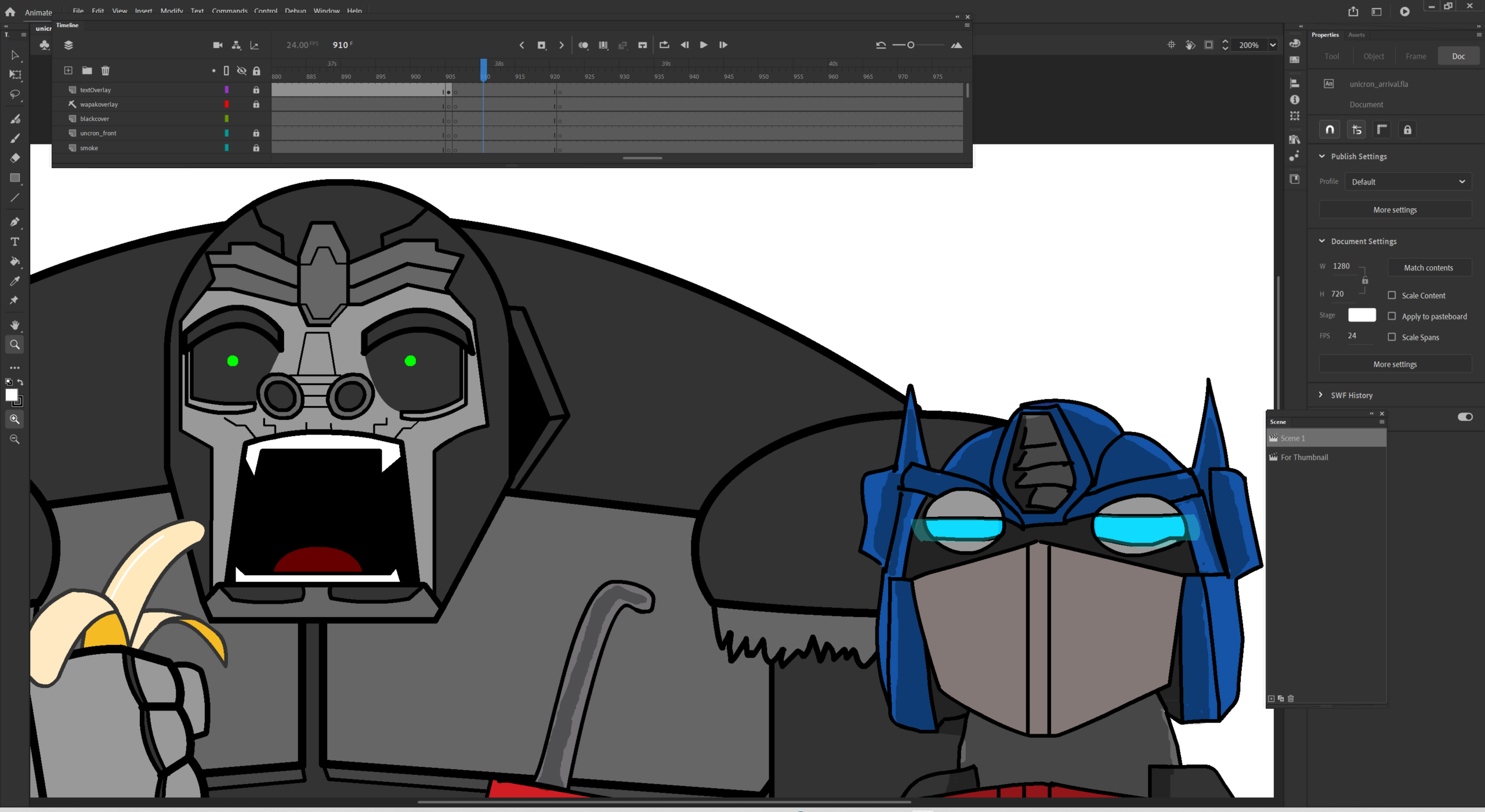The height and width of the screenshot is (812, 1485).
Task: Delete the selected layer with trash icon
Action: (106, 71)
